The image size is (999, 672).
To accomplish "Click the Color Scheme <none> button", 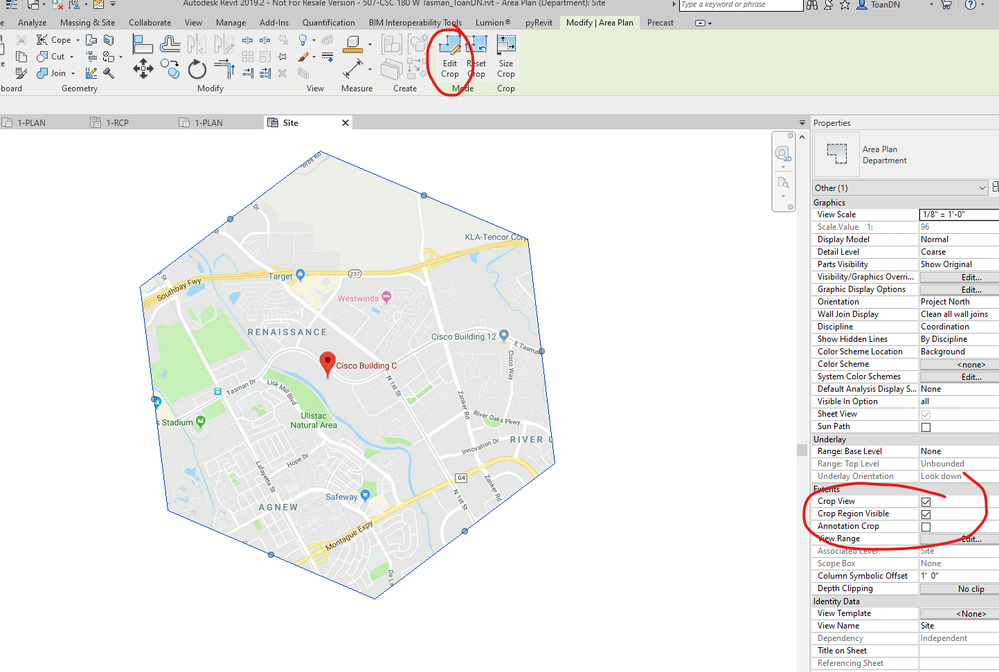I will tap(959, 364).
